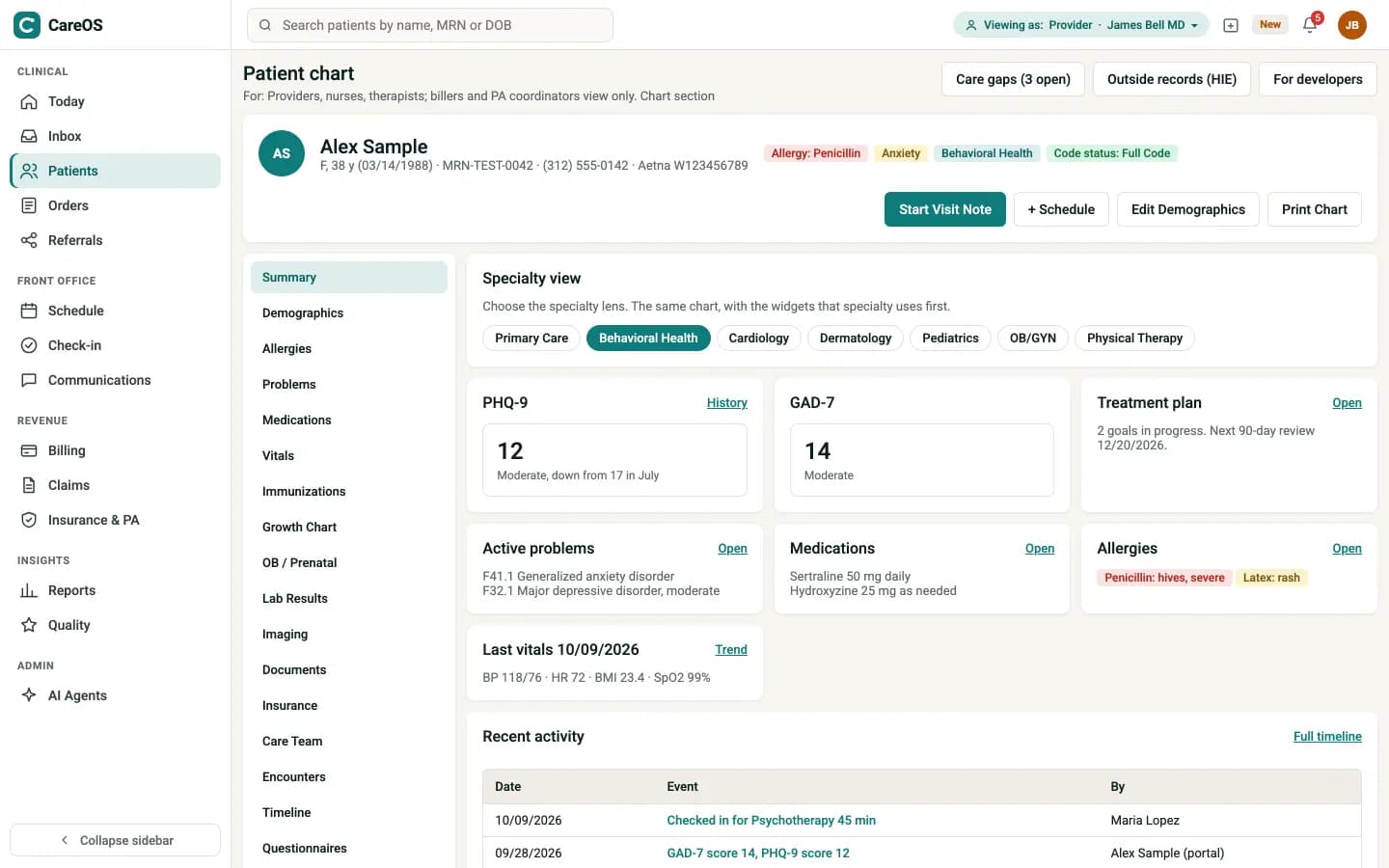This screenshot has width=1389, height=868.
Task: Click Outside records (HIE) button
Action: [1172, 79]
